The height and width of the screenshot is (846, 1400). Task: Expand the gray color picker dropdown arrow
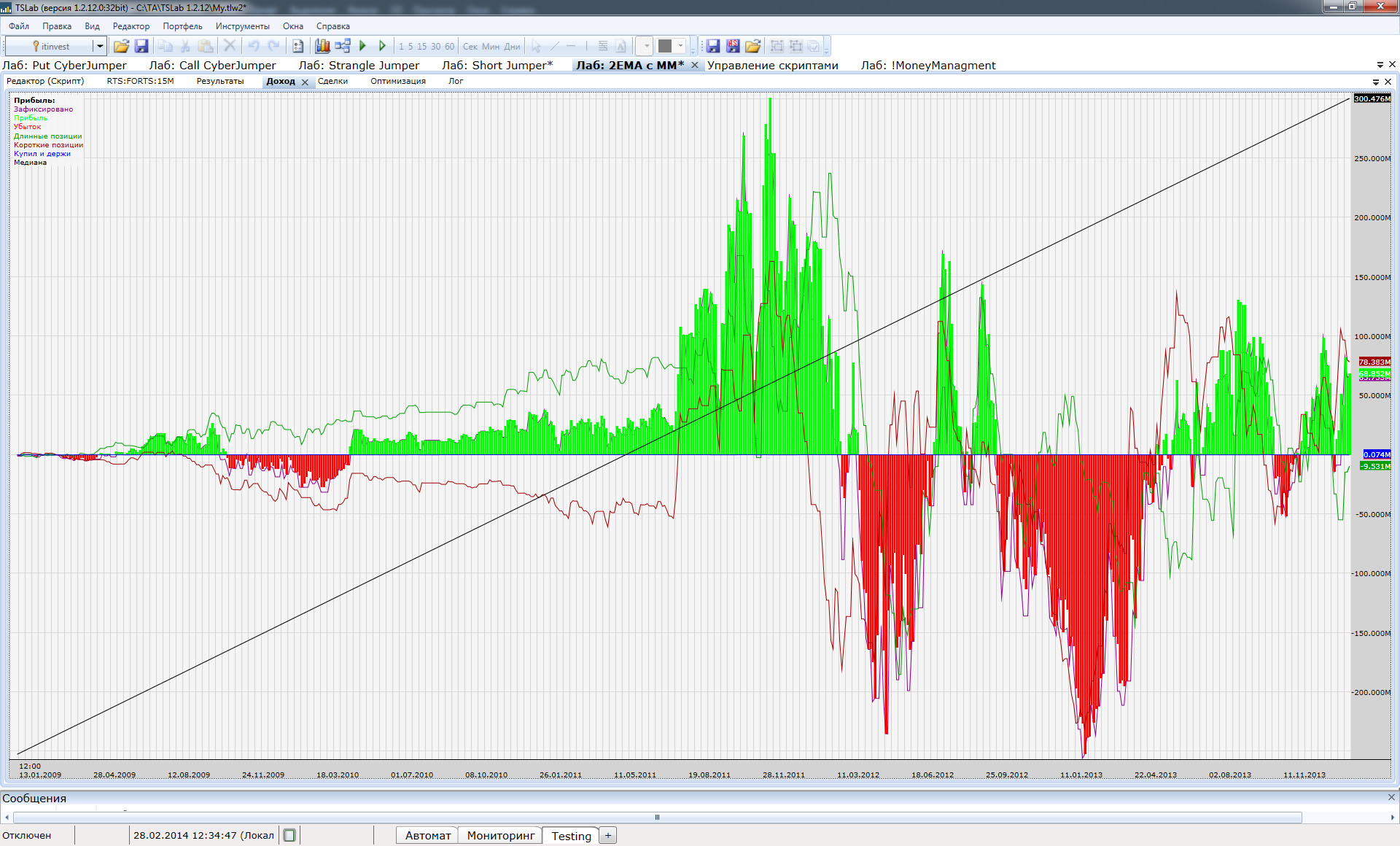(x=680, y=46)
